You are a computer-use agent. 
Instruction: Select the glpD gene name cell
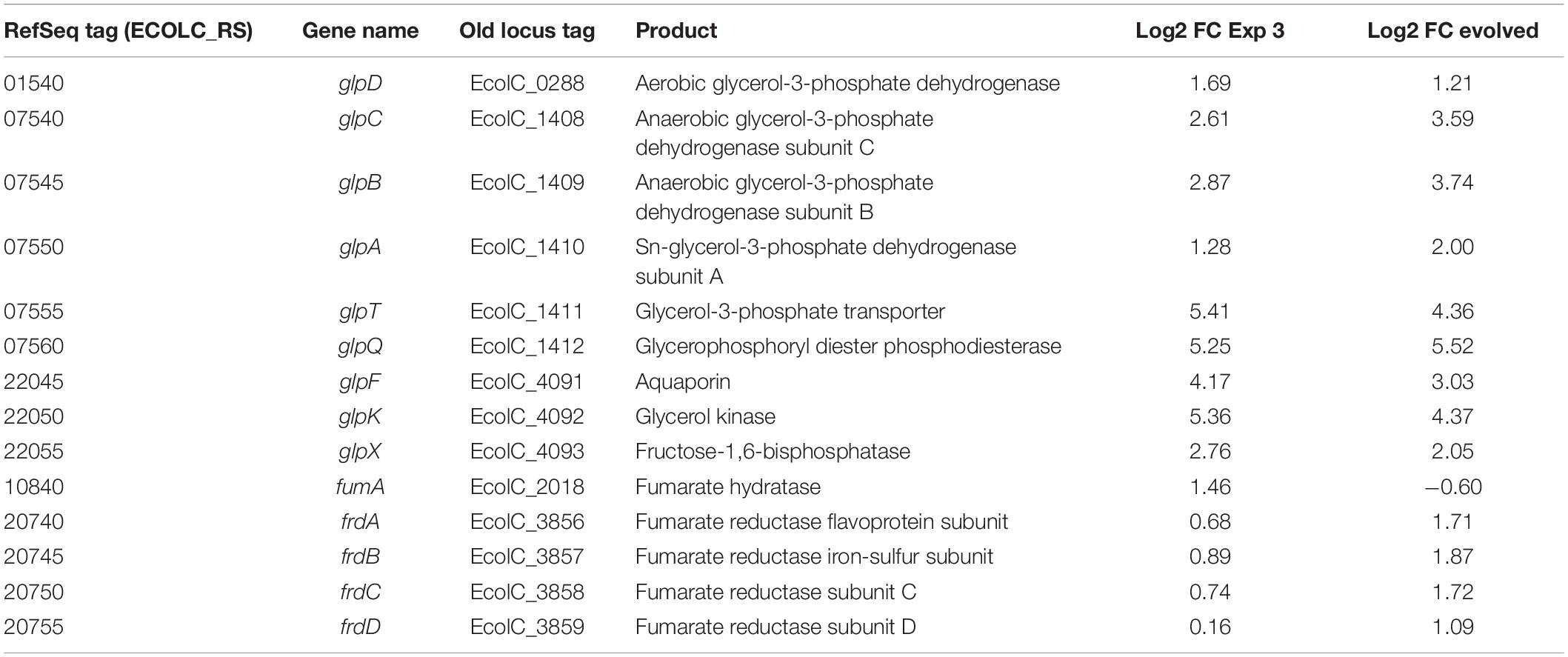pyautogui.click(x=360, y=84)
